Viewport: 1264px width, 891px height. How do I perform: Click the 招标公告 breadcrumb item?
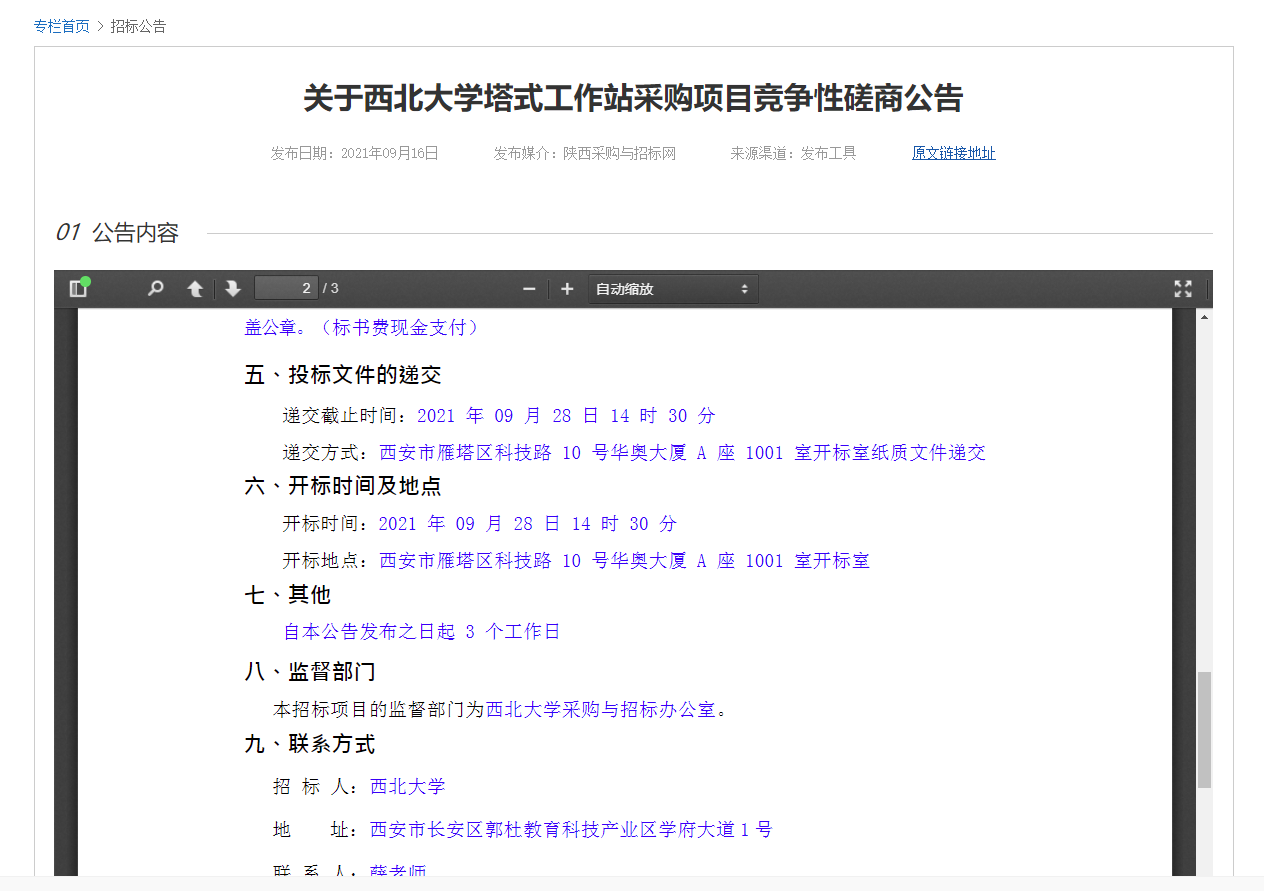[138, 26]
